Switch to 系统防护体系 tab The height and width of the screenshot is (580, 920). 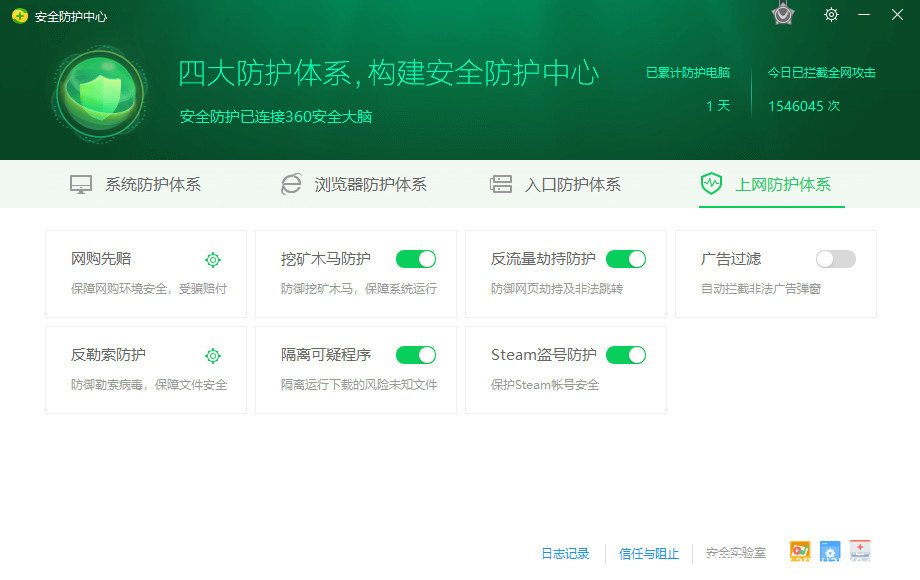pyautogui.click(x=135, y=184)
